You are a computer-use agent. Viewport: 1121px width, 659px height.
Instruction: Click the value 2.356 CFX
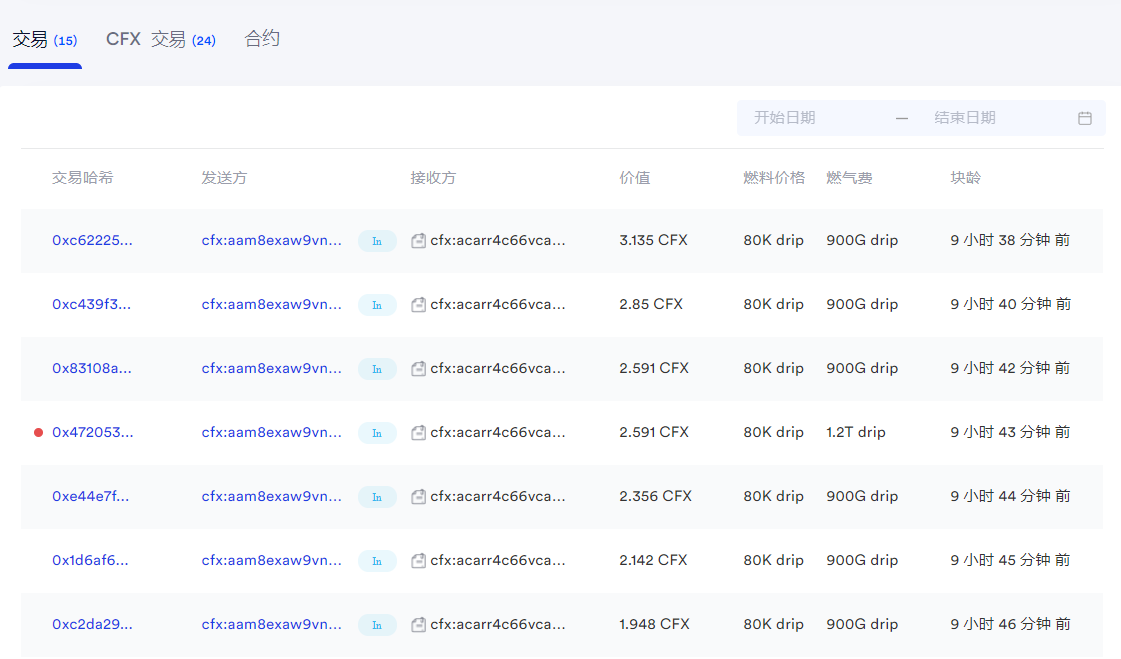click(656, 496)
